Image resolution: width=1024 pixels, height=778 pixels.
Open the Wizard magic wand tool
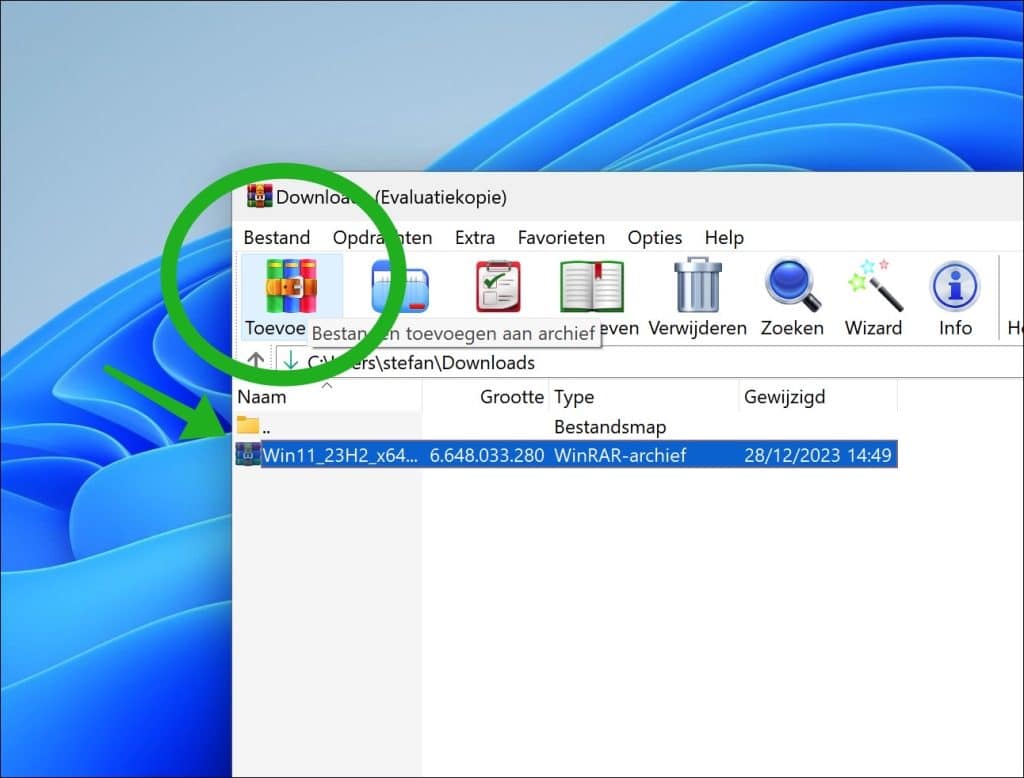(875, 285)
